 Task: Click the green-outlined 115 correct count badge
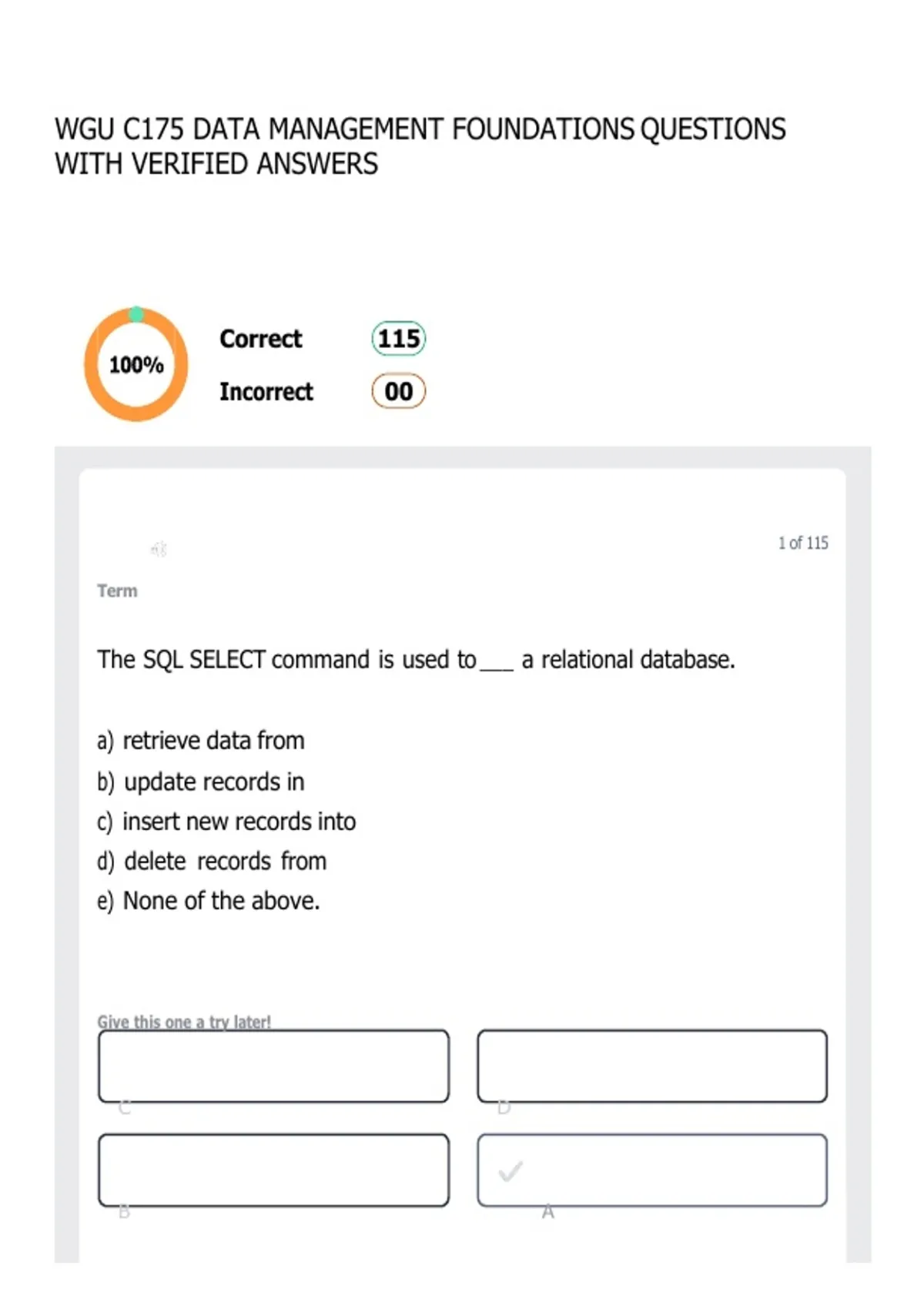pyautogui.click(x=399, y=339)
